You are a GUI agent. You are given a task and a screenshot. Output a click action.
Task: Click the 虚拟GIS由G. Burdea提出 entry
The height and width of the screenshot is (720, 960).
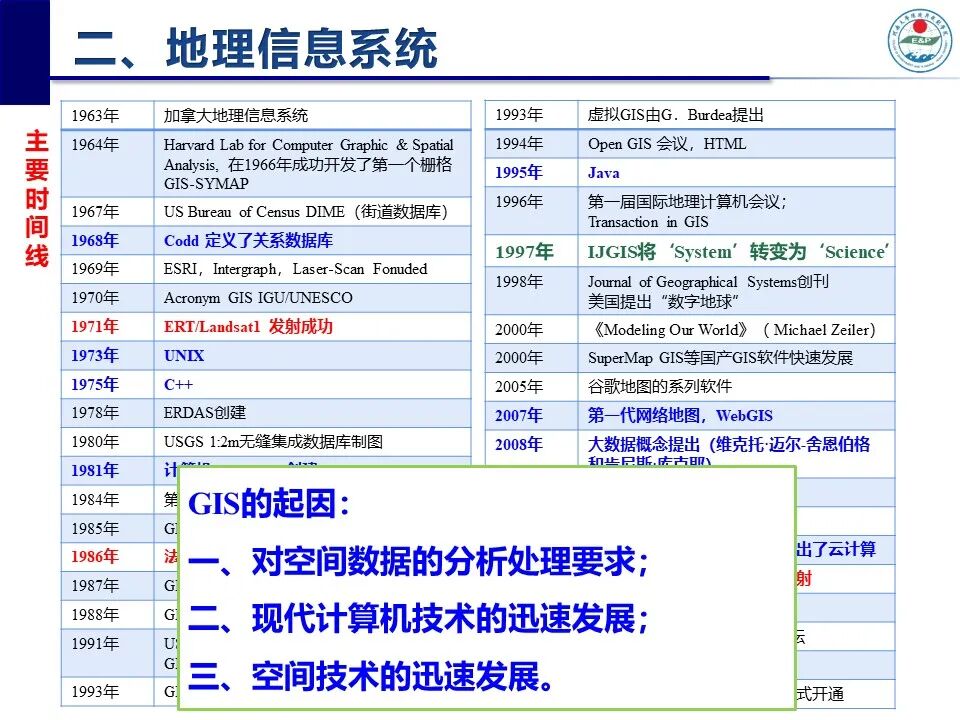click(x=737, y=115)
